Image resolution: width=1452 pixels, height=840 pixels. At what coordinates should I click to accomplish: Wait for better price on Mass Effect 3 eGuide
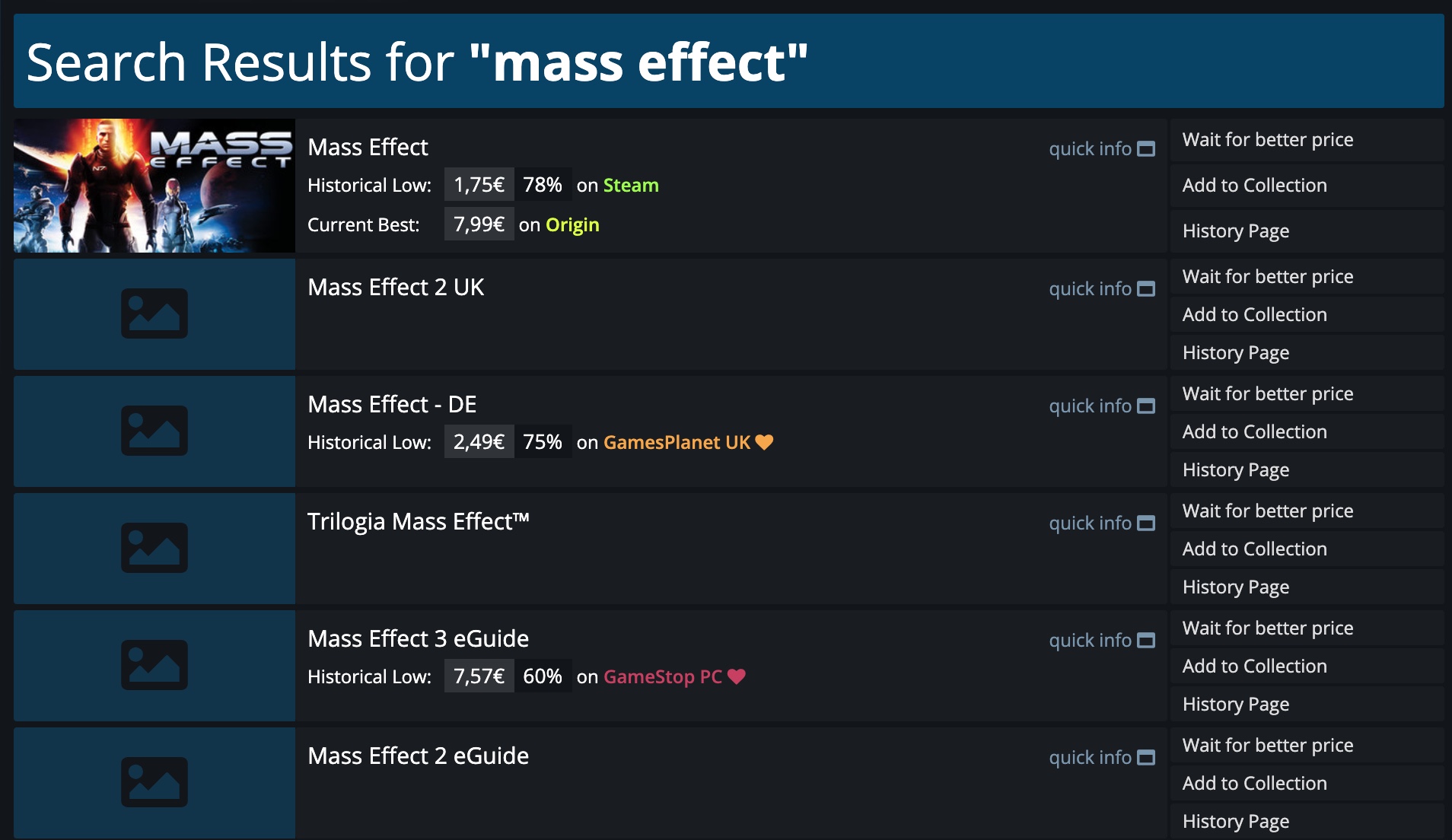(1267, 628)
